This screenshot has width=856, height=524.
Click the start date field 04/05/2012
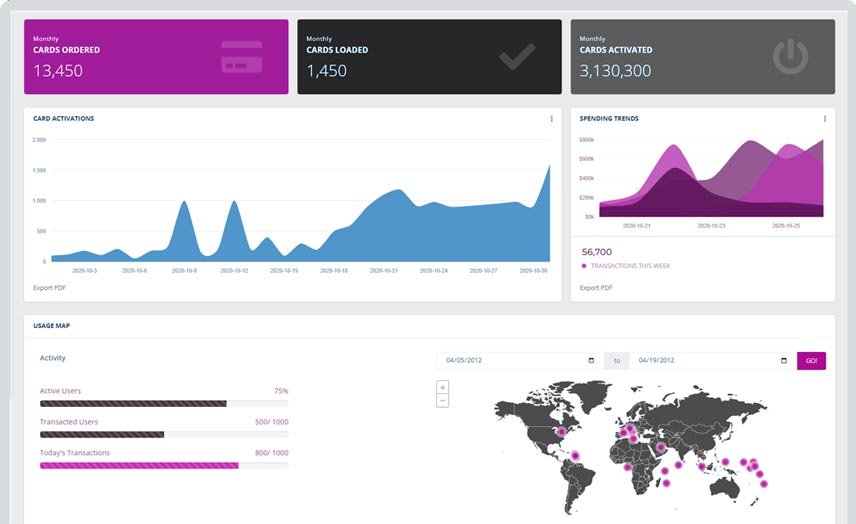pos(510,361)
